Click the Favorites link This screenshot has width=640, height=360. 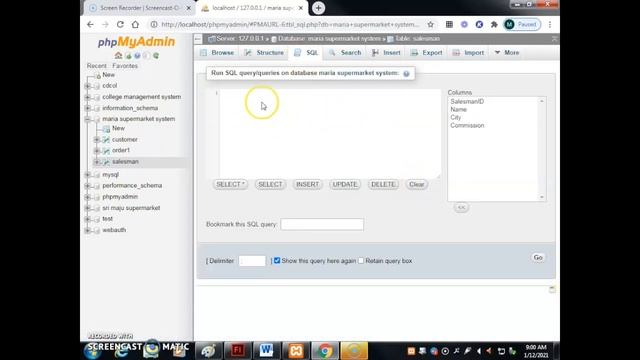(x=125, y=66)
